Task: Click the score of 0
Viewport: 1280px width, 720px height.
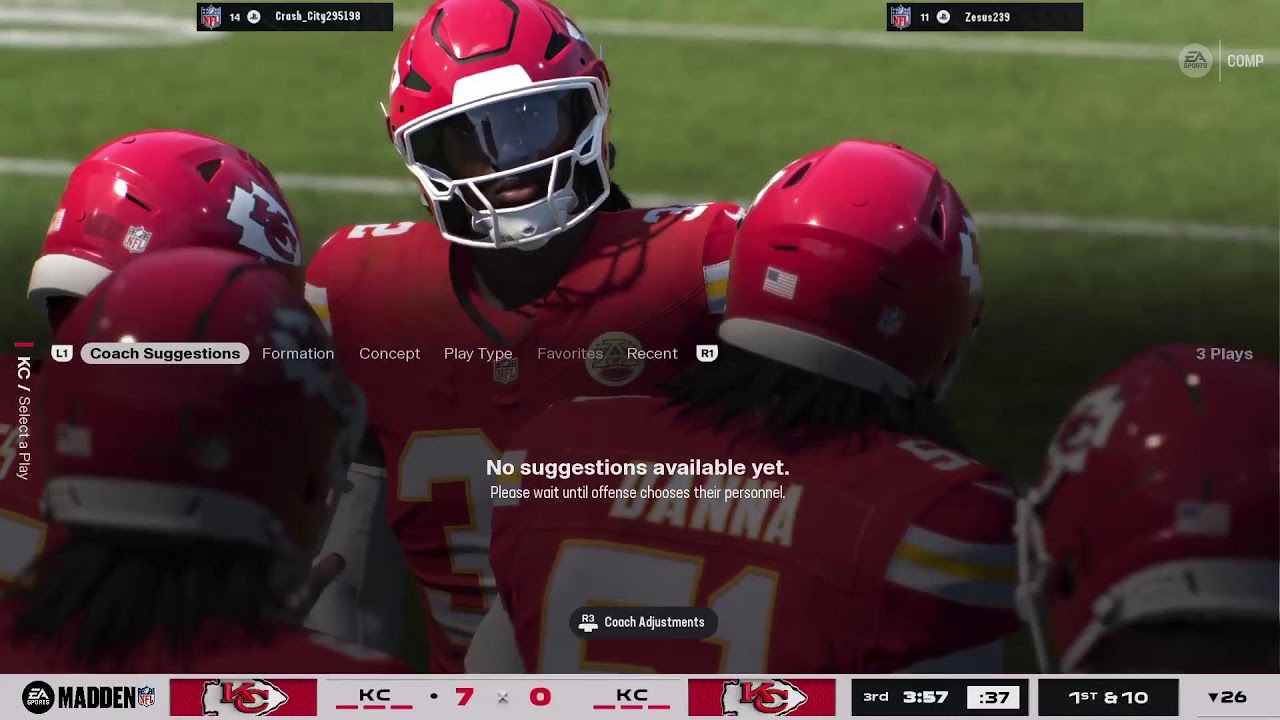Action: point(540,696)
